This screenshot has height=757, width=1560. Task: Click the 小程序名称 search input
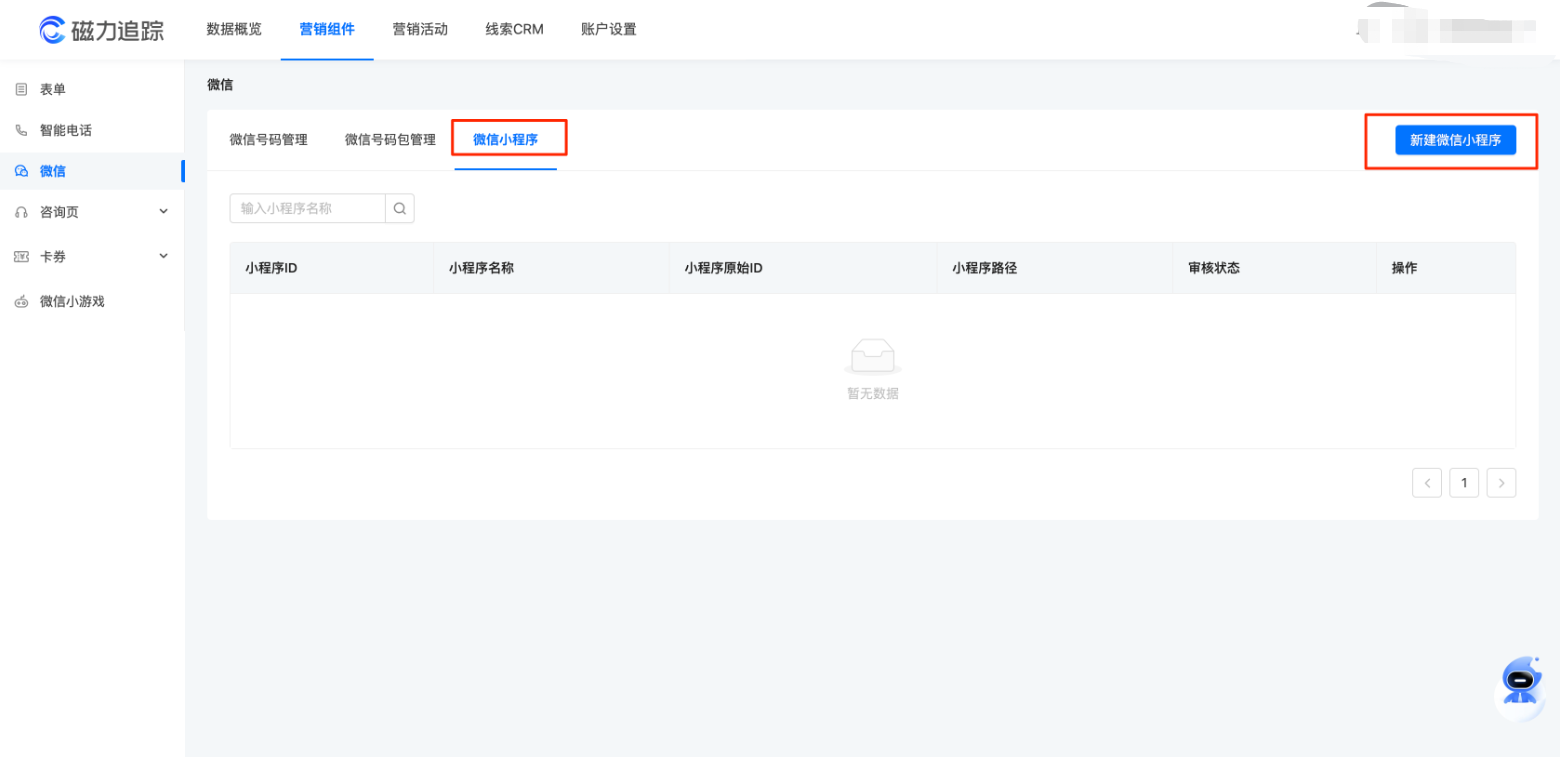coord(307,208)
